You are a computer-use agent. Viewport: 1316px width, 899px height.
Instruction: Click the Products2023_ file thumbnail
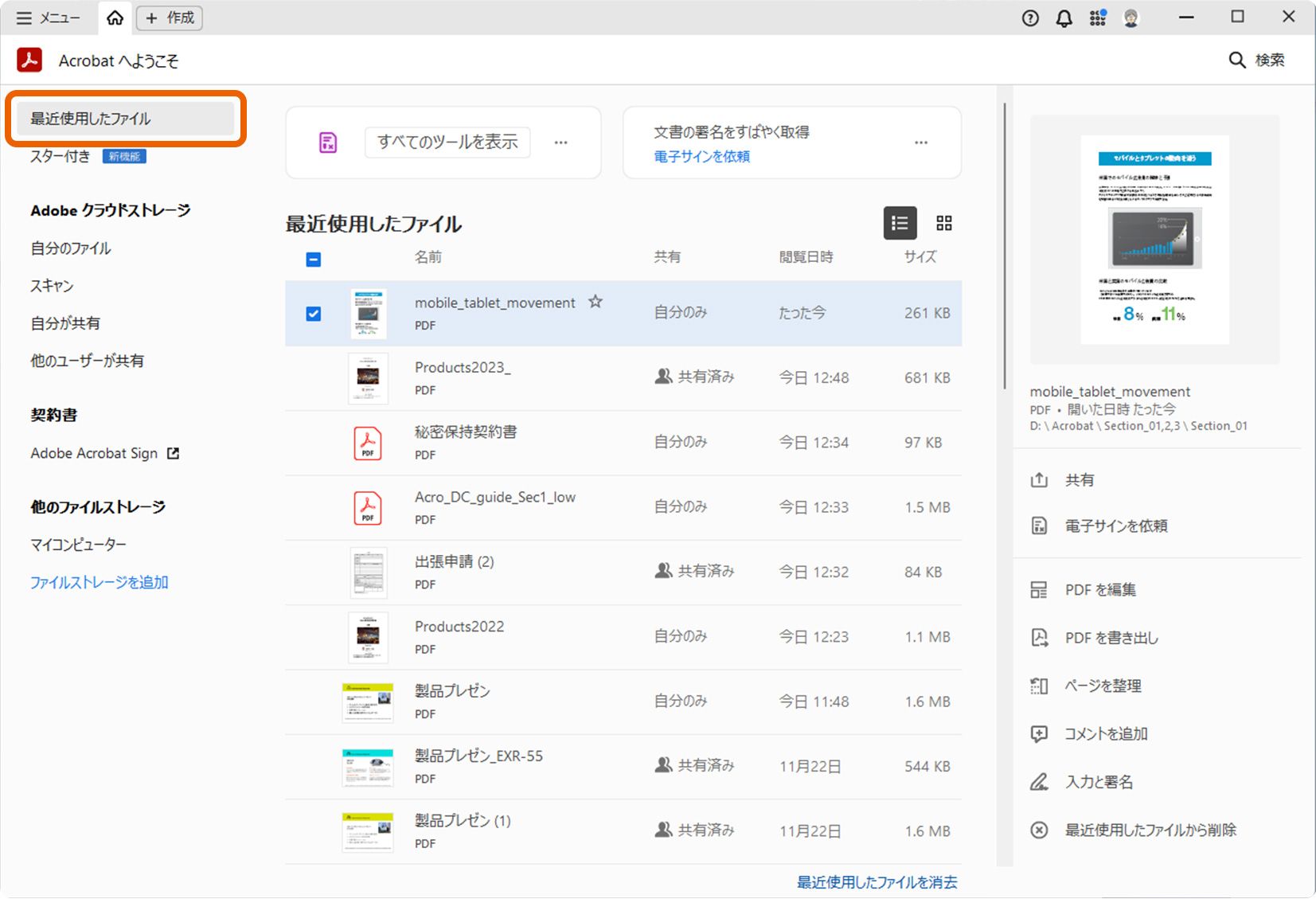pos(368,378)
